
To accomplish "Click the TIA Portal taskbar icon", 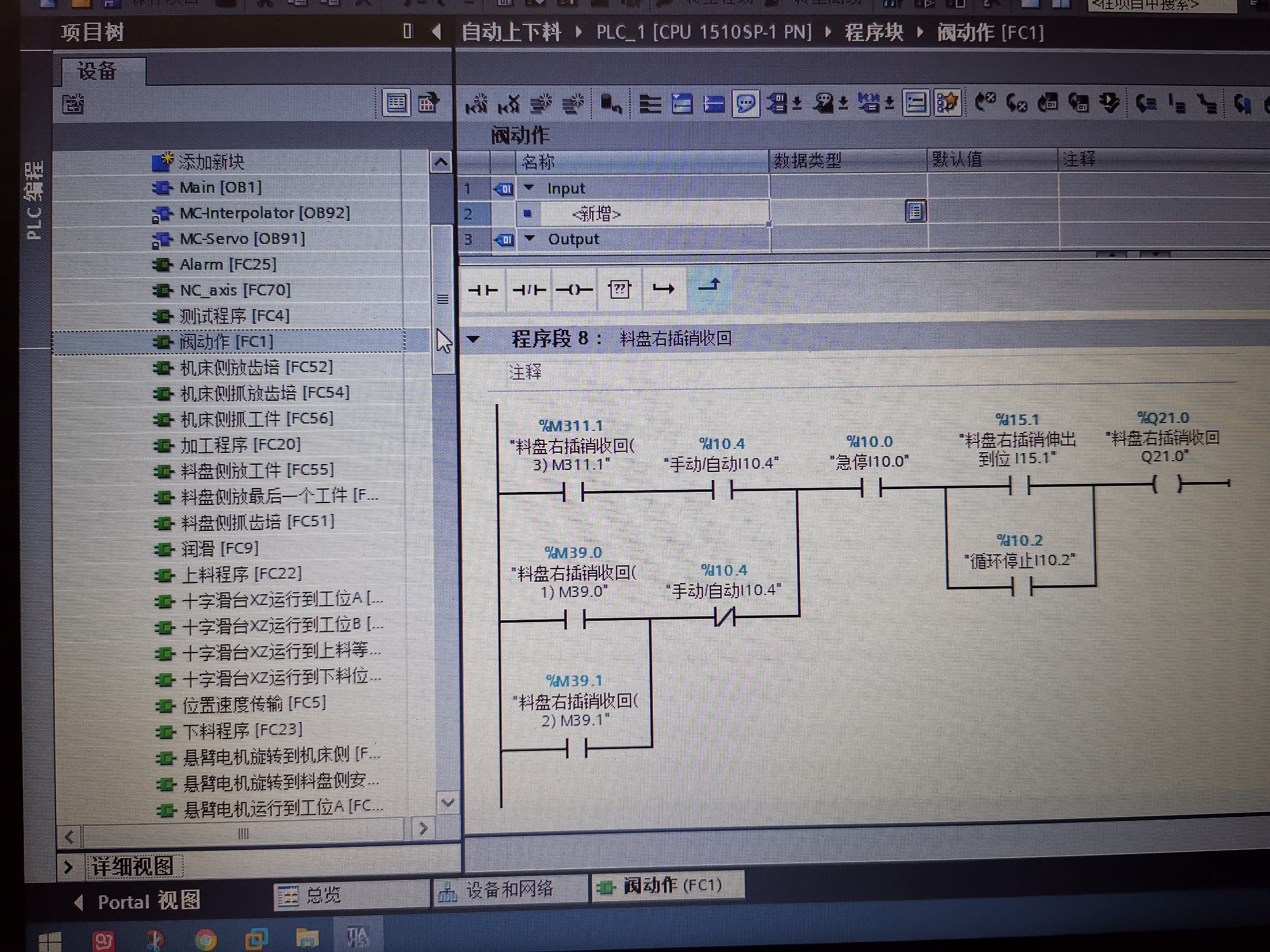I will 358,937.
